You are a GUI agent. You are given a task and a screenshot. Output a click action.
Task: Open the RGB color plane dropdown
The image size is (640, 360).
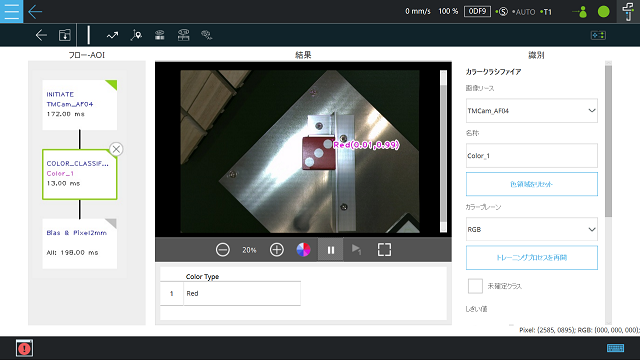click(532, 229)
